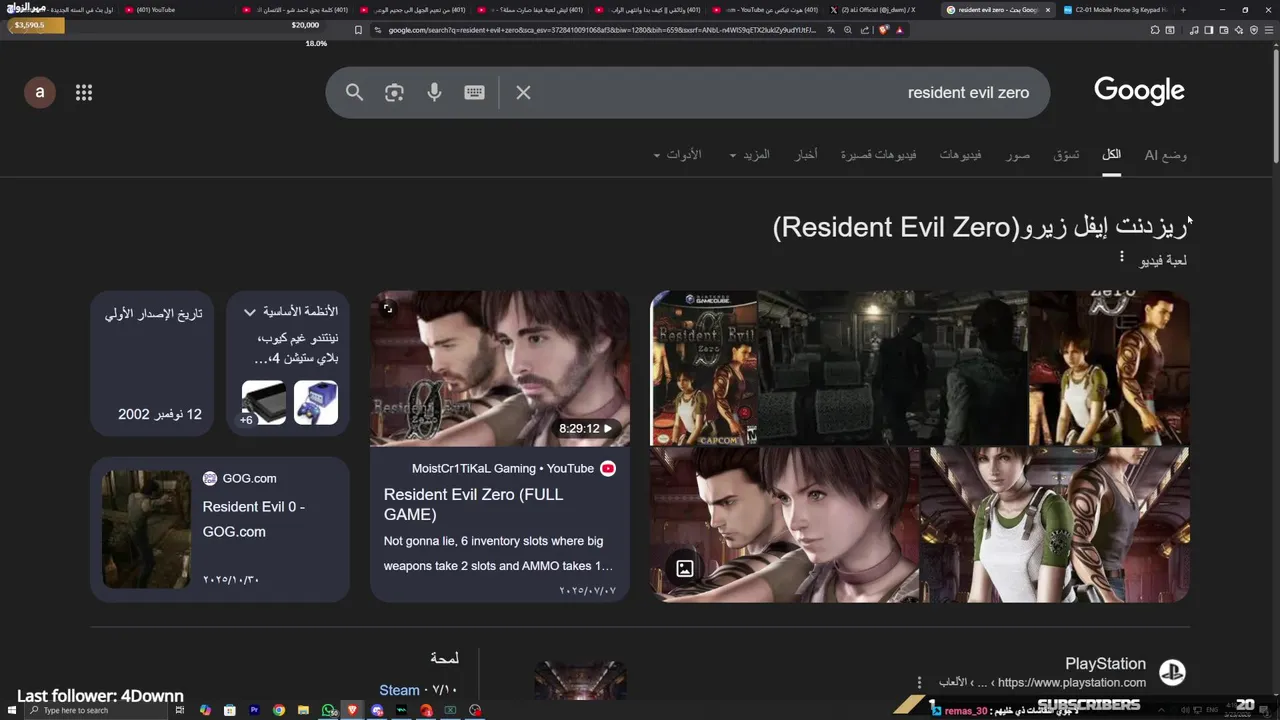Open the Rebecca and Billy close-up image
This screenshot has width=1280, height=720.
coord(784,525)
